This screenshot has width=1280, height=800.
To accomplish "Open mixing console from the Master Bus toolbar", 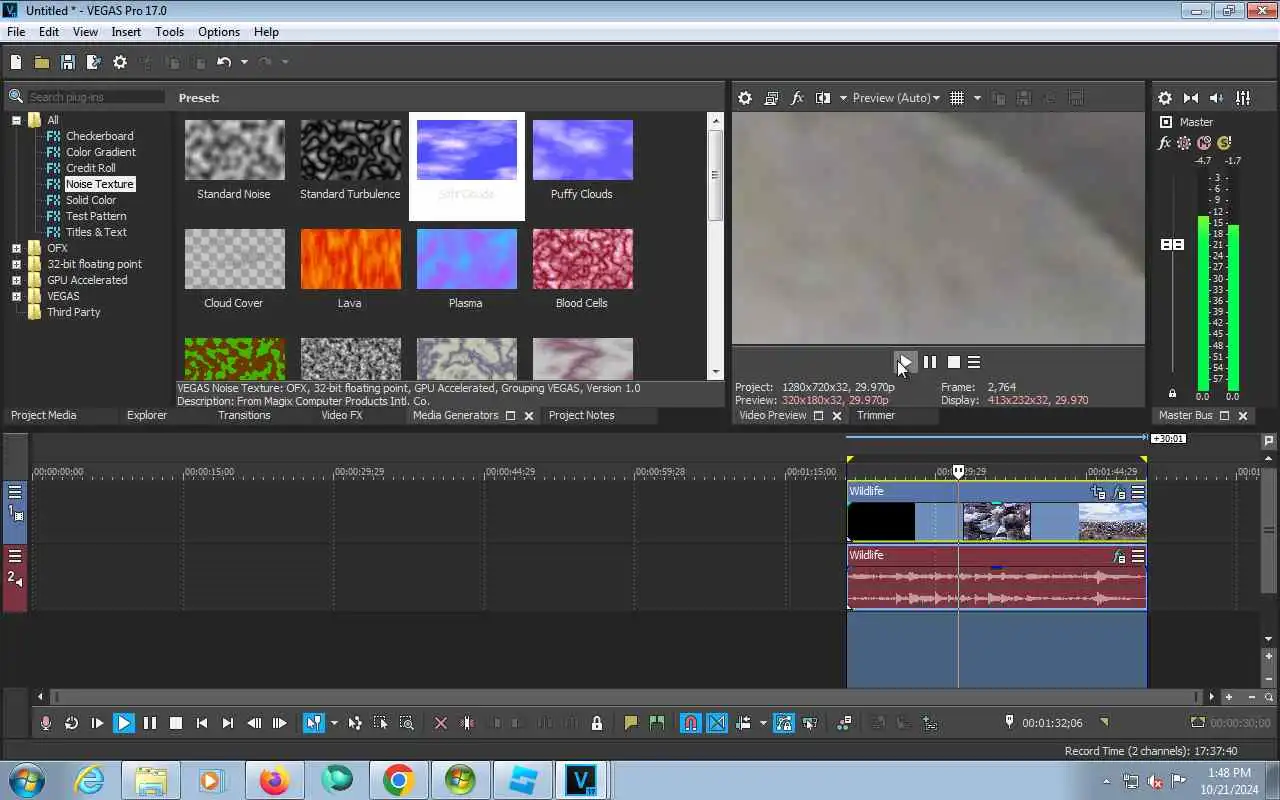I will [1243, 98].
